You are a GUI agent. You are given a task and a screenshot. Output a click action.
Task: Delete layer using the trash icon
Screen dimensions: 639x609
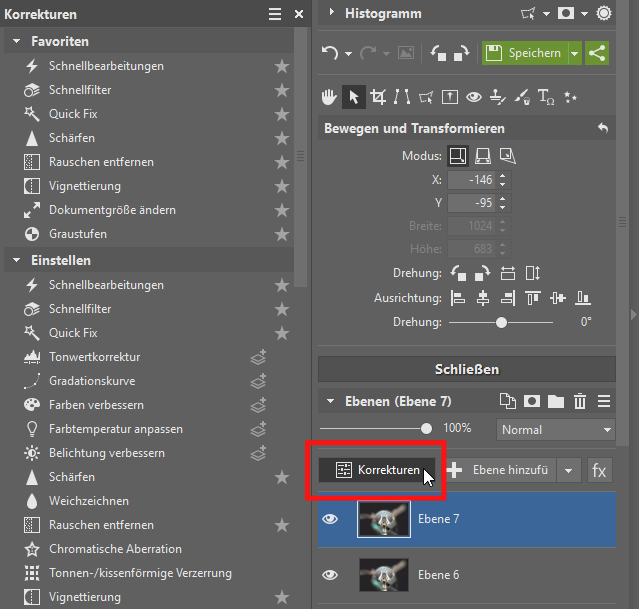tap(580, 401)
